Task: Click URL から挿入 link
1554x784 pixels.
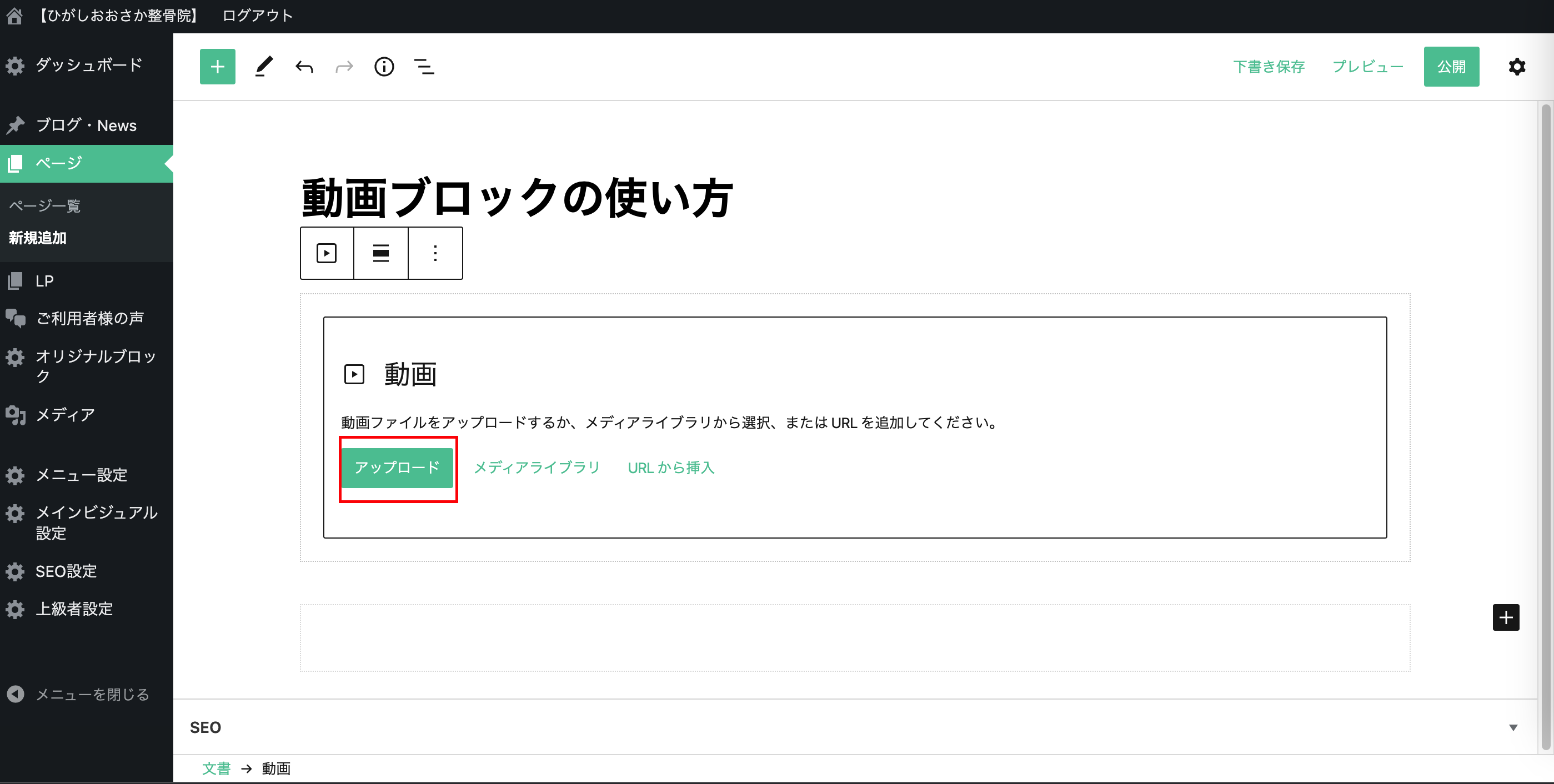Action: click(671, 468)
